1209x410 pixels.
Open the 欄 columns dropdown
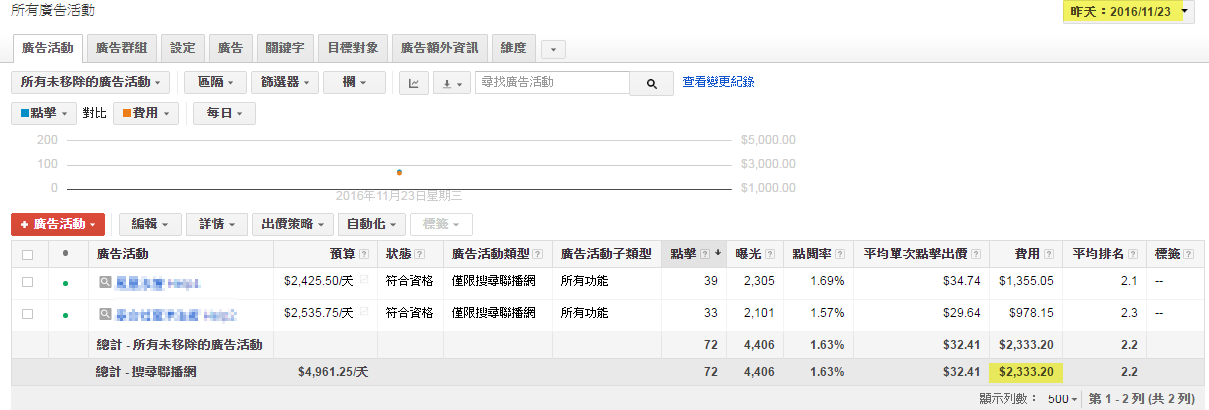pos(354,83)
